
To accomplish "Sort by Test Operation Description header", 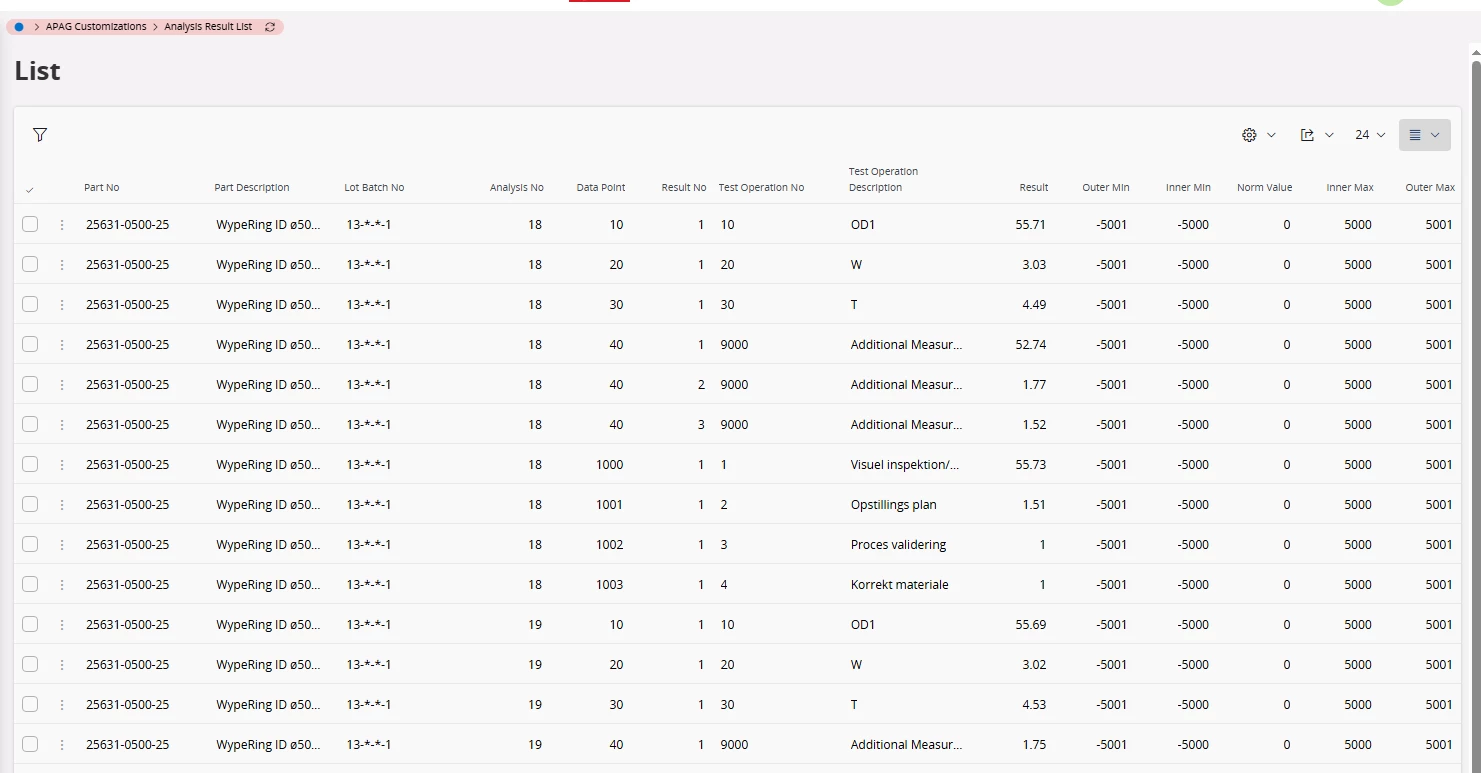I will coord(883,180).
